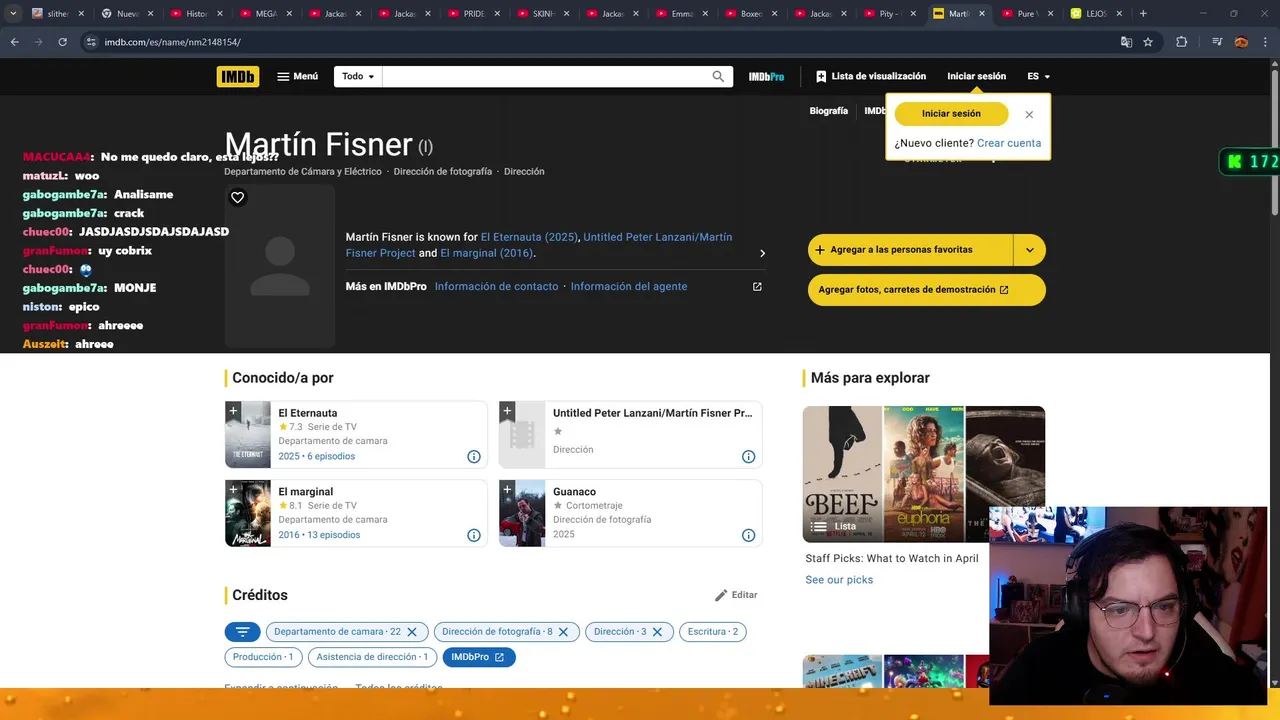Click Editar pencil in Créditos

tap(736, 595)
